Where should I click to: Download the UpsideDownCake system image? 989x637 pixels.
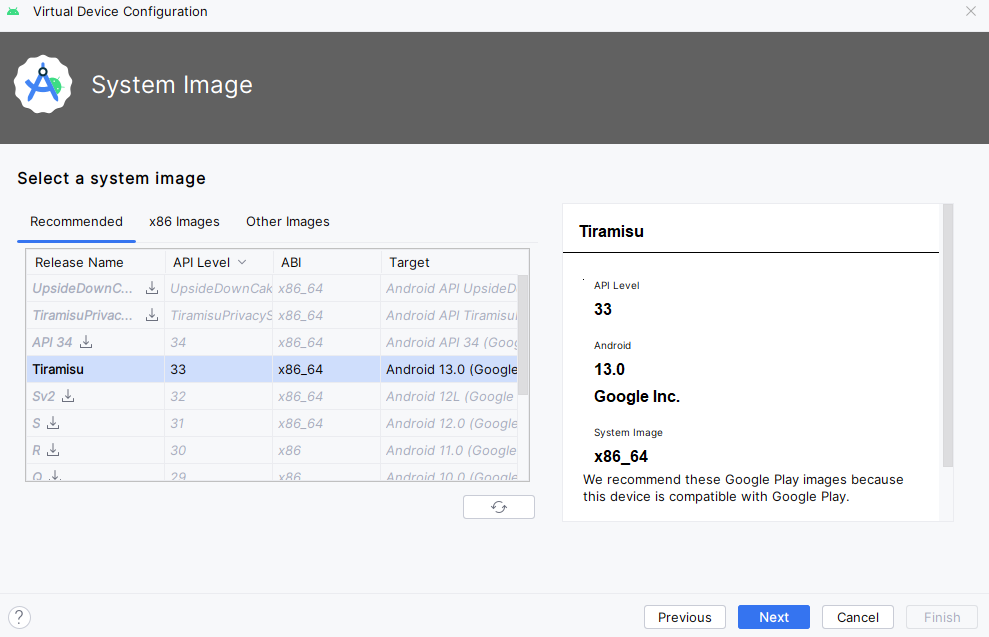(x=152, y=288)
